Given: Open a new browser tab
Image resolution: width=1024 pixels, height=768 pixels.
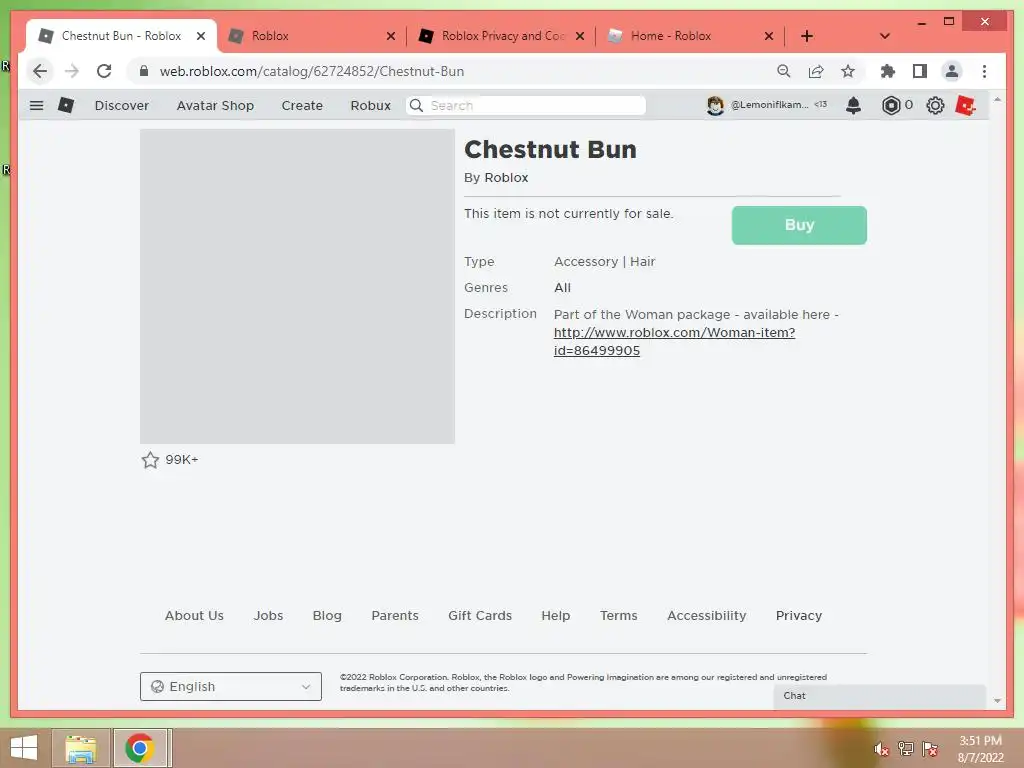Looking at the screenshot, I should [807, 36].
